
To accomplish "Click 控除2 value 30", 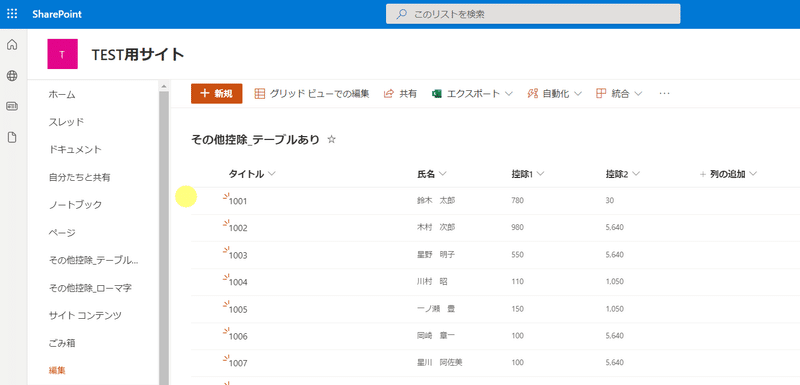I will tap(610, 200).
